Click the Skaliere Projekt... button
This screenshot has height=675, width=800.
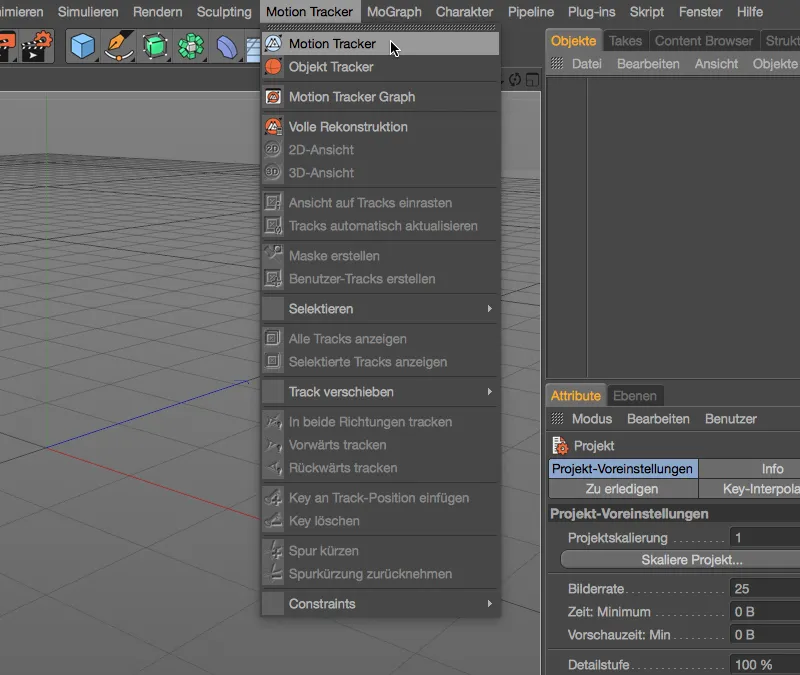[x=680, y=560]
